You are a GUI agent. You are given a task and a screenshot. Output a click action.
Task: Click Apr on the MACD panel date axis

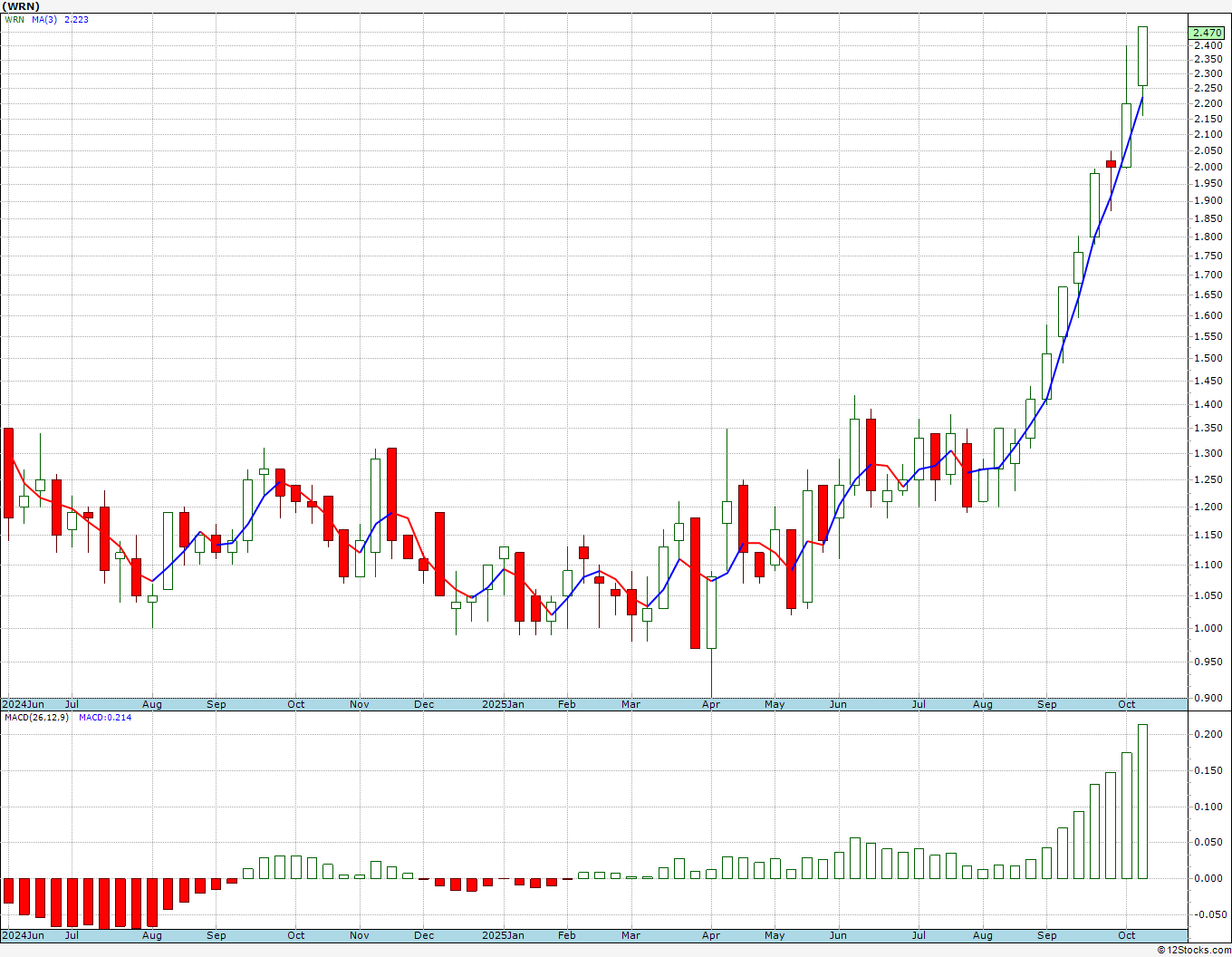coord(711,935)
